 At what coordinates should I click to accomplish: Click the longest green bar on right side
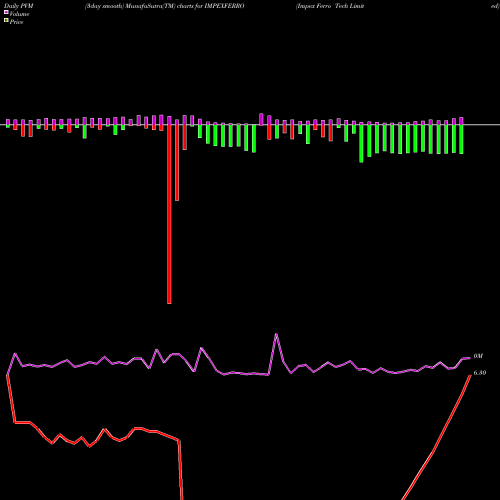pos(361,144)
